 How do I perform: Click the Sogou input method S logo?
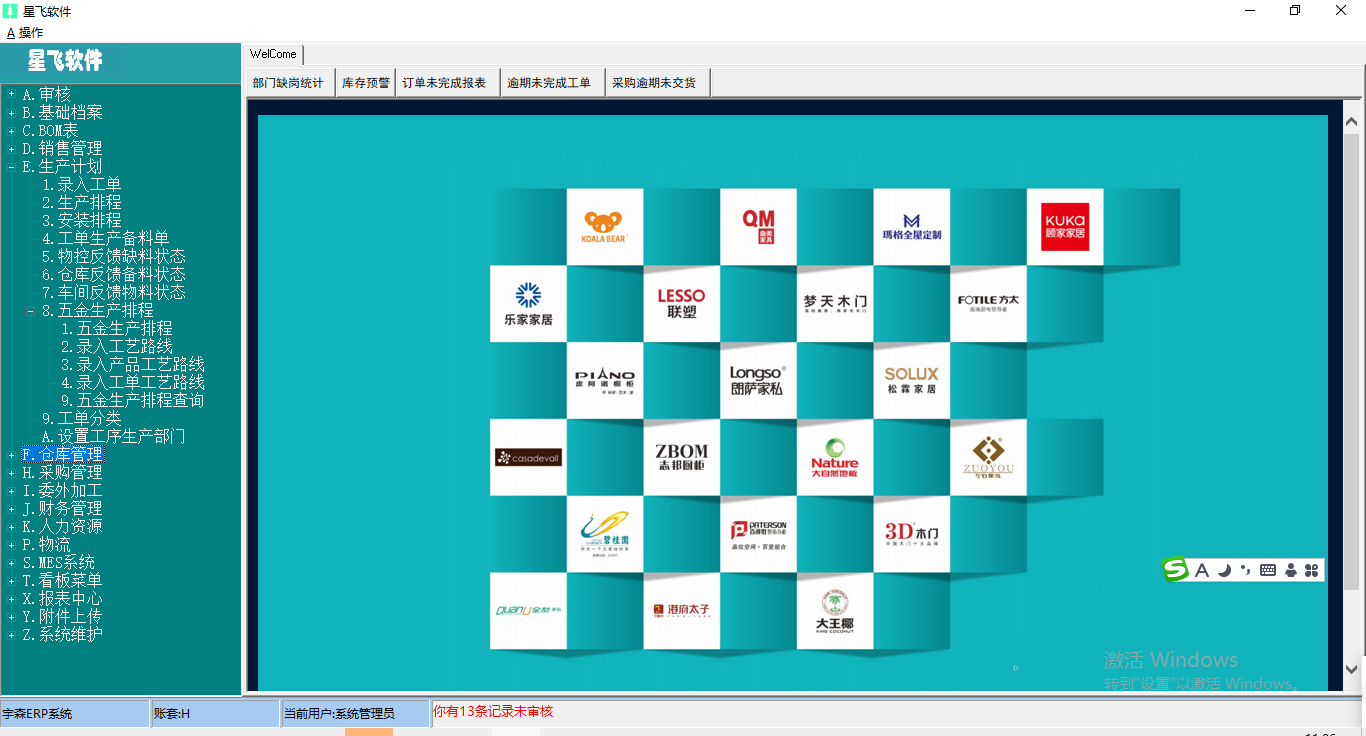coord(1175,570)
